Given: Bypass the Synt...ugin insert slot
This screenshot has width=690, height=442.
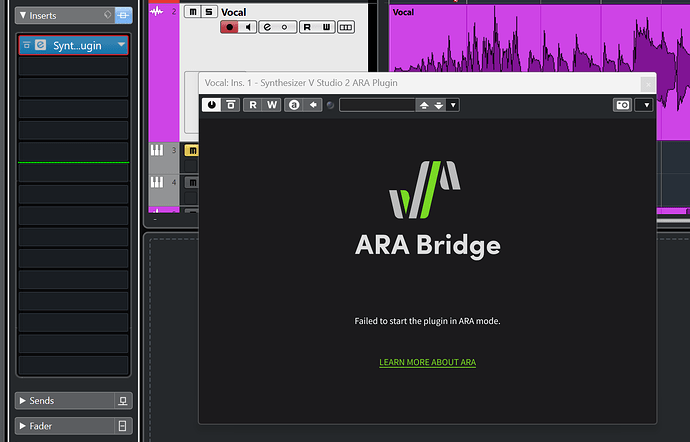Looking at the screenshot, I should point(26,45).
